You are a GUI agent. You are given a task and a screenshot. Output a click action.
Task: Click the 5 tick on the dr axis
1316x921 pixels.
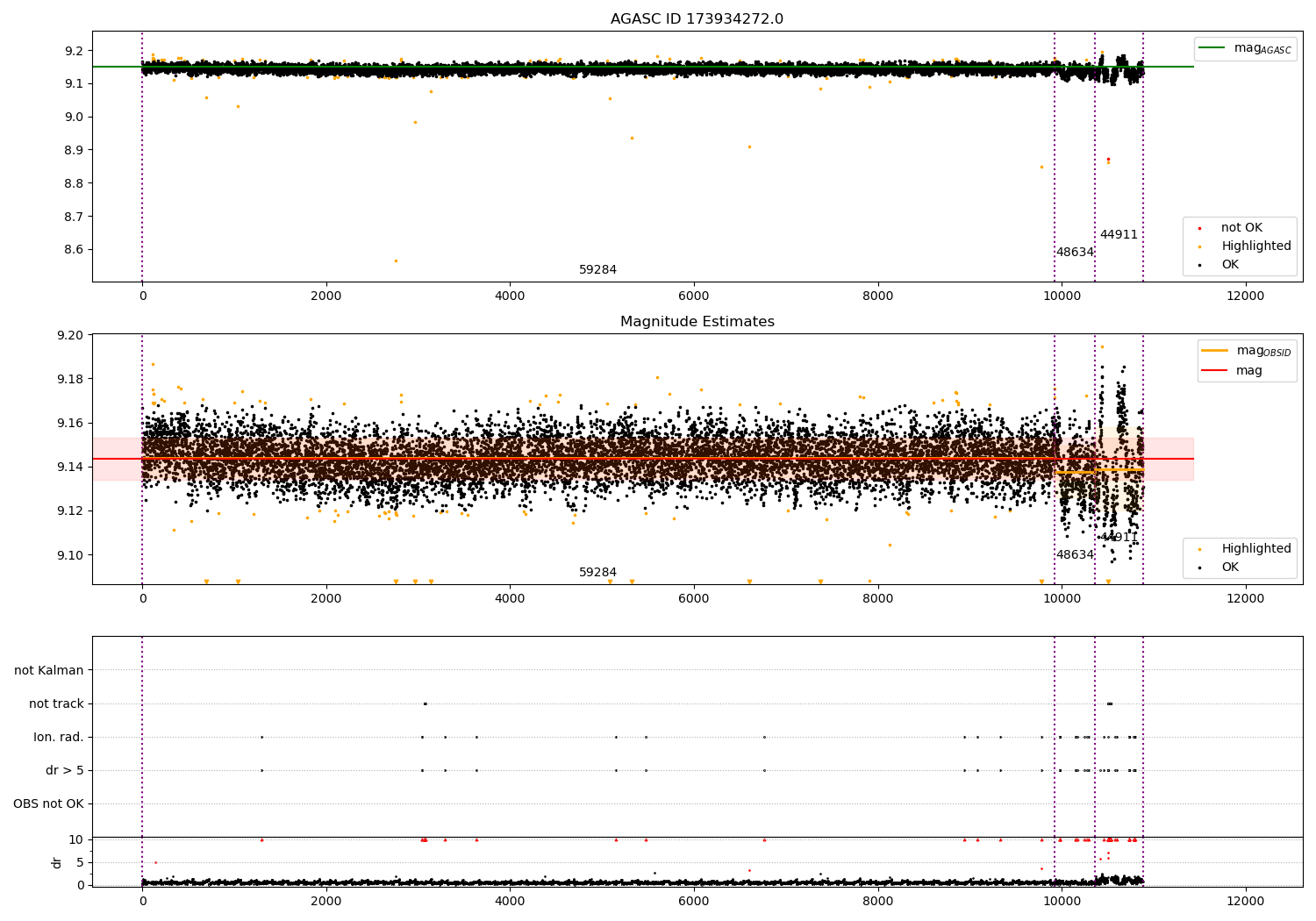tap(80, 863)
